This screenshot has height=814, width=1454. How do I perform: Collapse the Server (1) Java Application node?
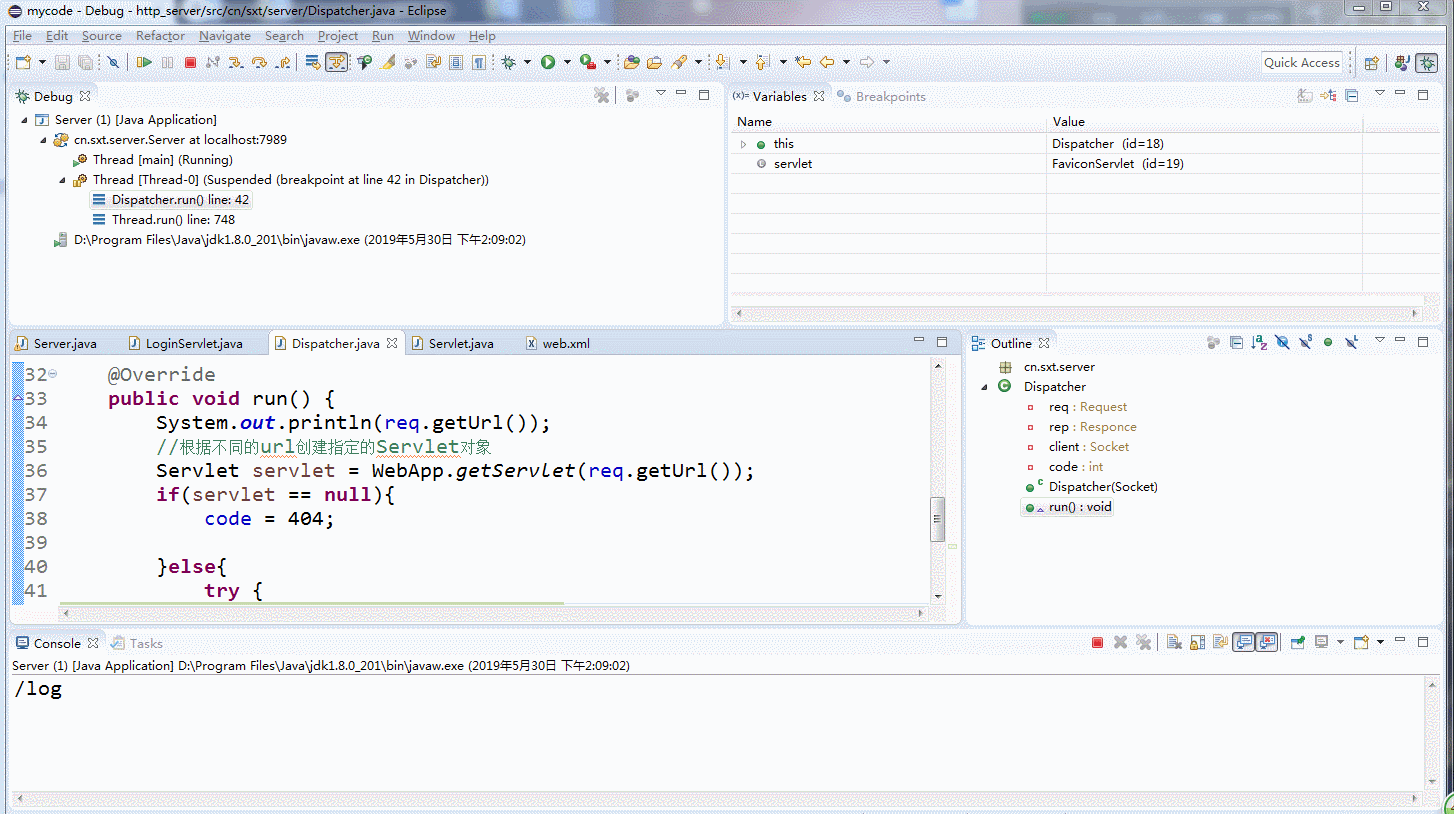(x=24, y=120)
